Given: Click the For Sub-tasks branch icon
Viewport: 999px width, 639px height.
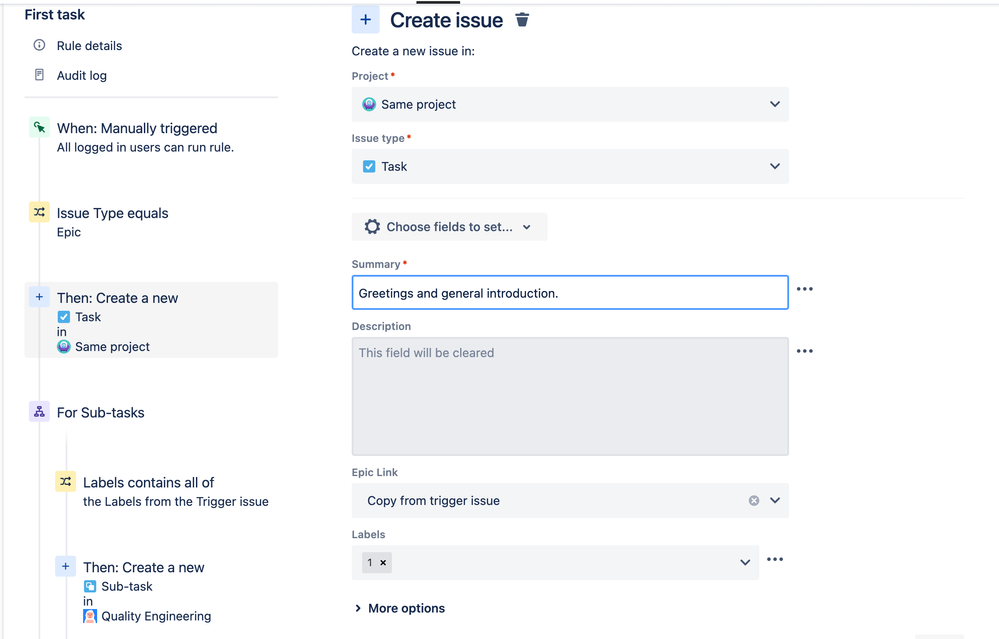Looking at the screenshot, I should [40, 412].
